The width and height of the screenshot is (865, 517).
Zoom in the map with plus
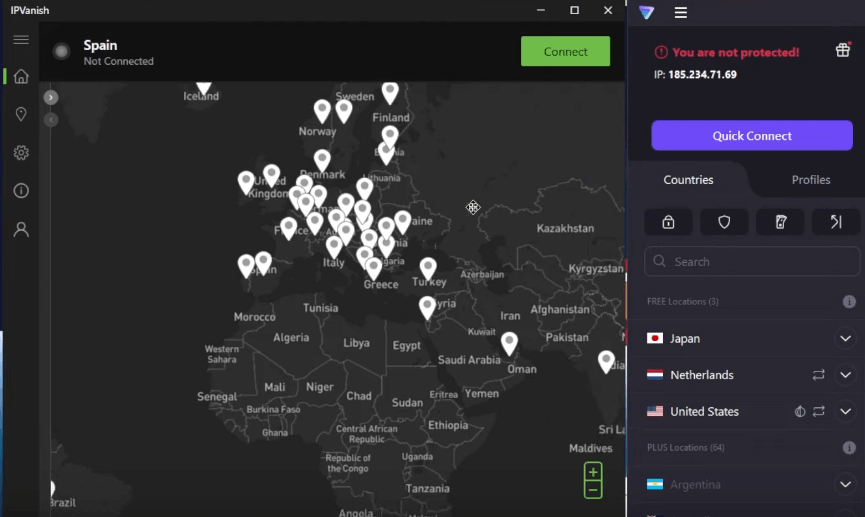tap(593, 472)
